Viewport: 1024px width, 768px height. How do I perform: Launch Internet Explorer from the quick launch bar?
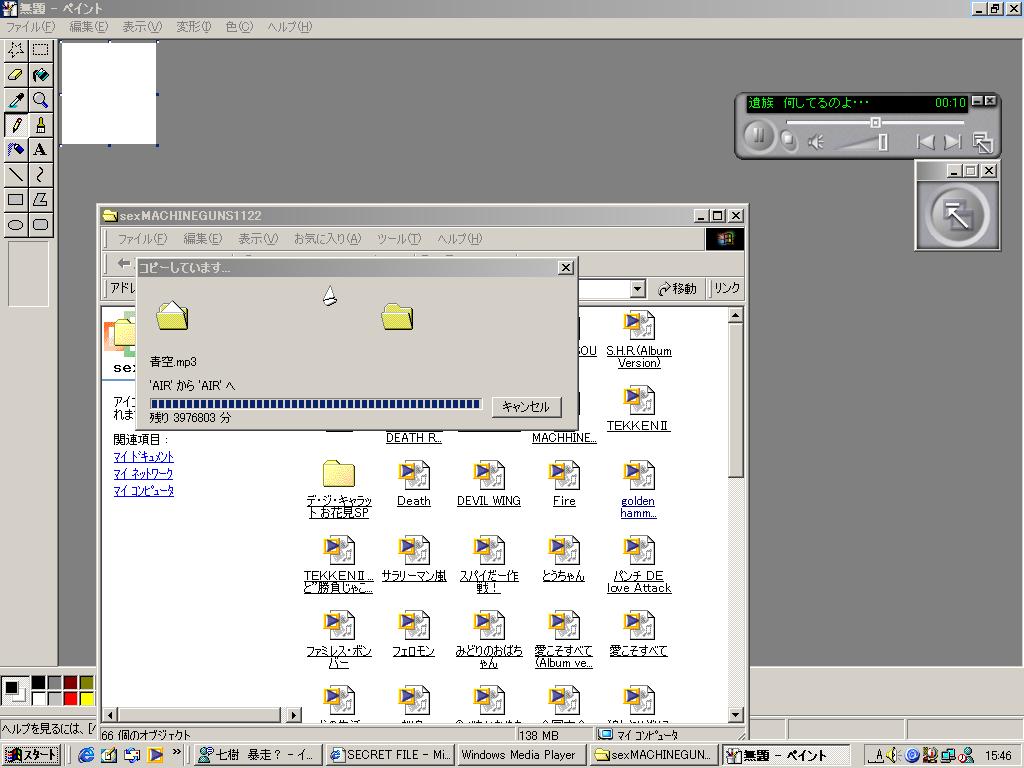point(86,755)
